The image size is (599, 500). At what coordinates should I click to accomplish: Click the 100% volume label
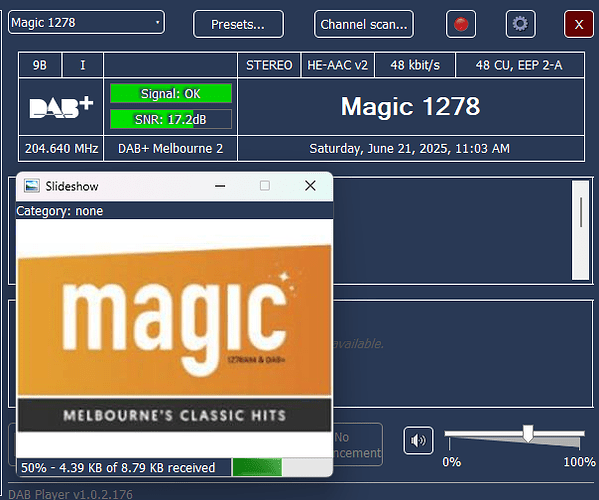(580, 462)
